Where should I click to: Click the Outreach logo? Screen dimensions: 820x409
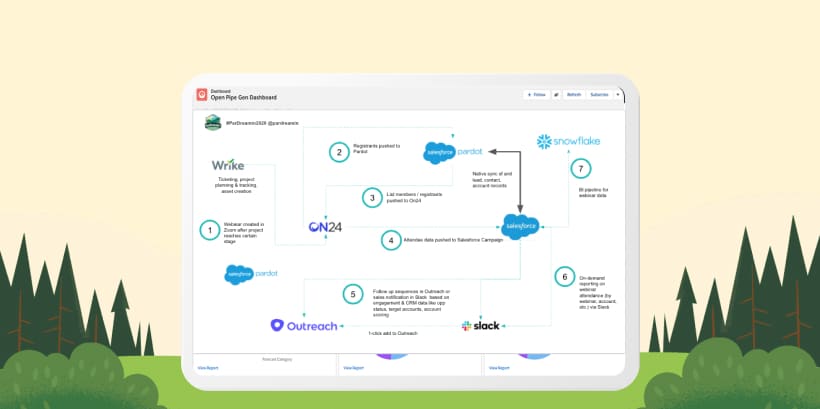click(305, 325)
